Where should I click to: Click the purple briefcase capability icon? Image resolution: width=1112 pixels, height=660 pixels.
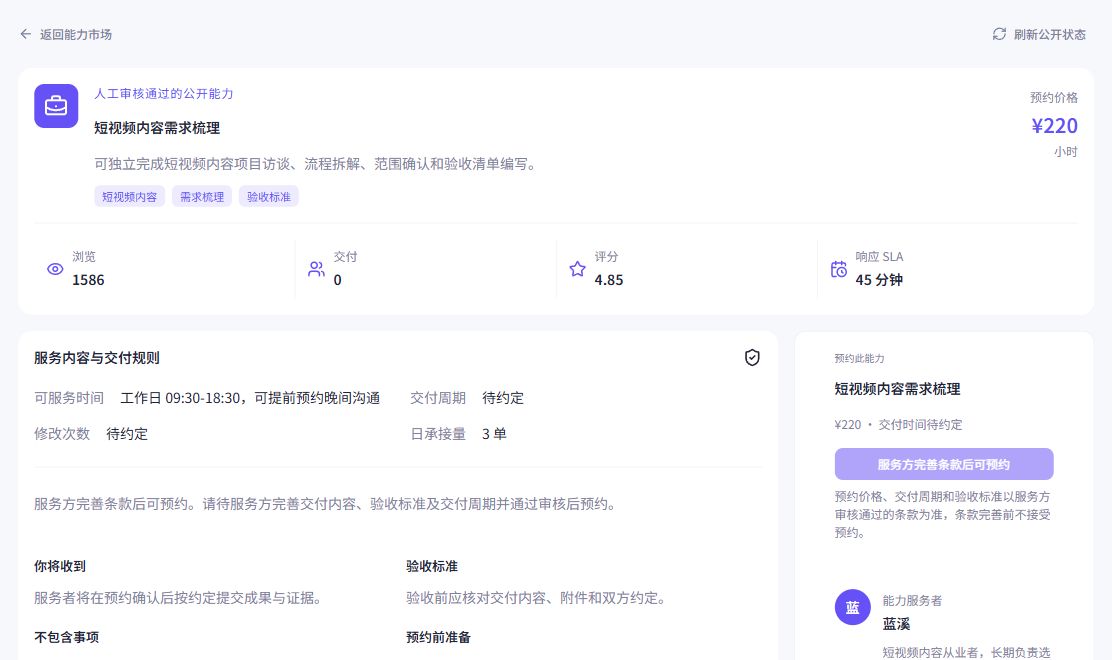pos(56,106)
